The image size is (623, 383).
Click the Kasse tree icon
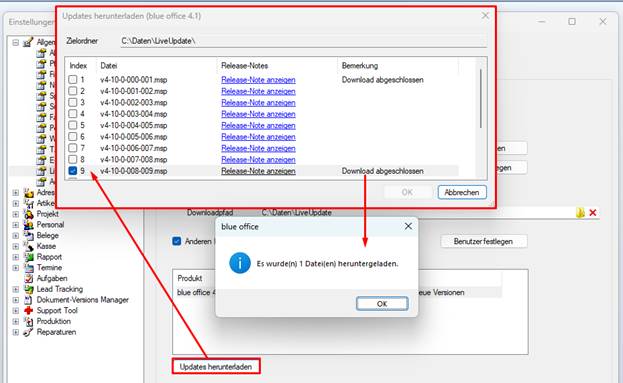[29, 246]
